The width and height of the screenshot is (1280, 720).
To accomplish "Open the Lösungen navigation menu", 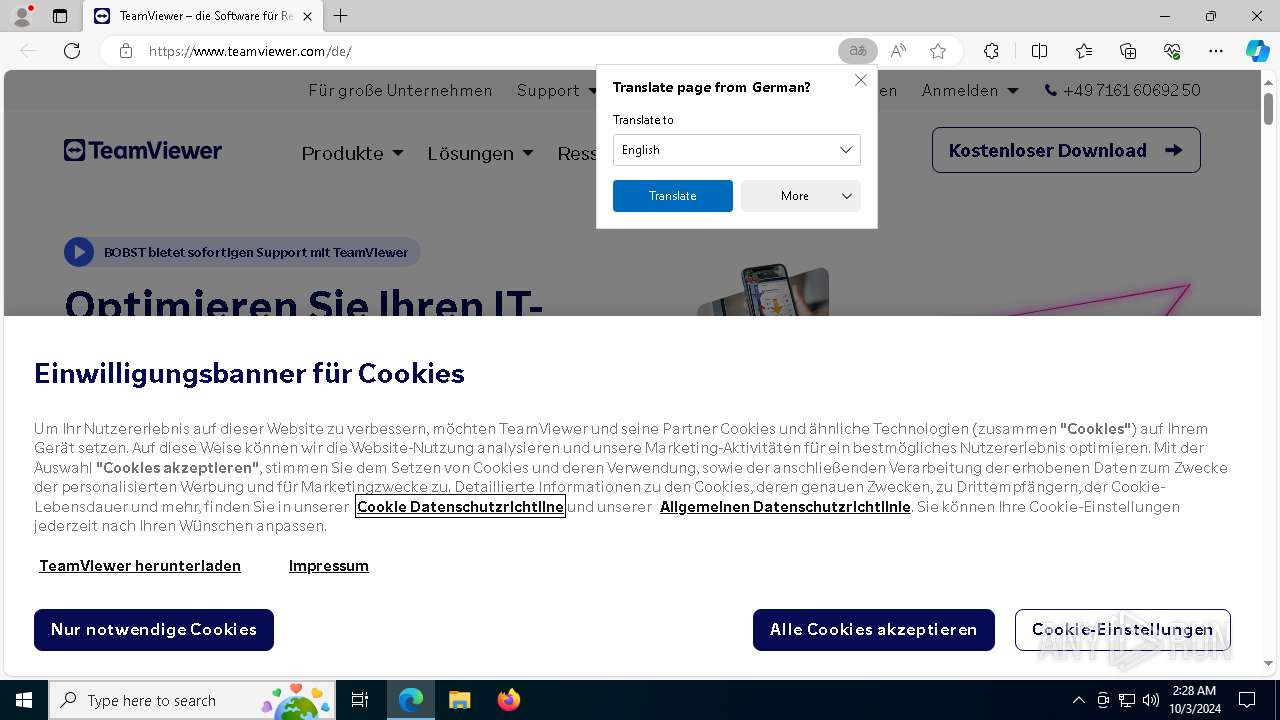I will pyautogui.click(x=480, y=153).
